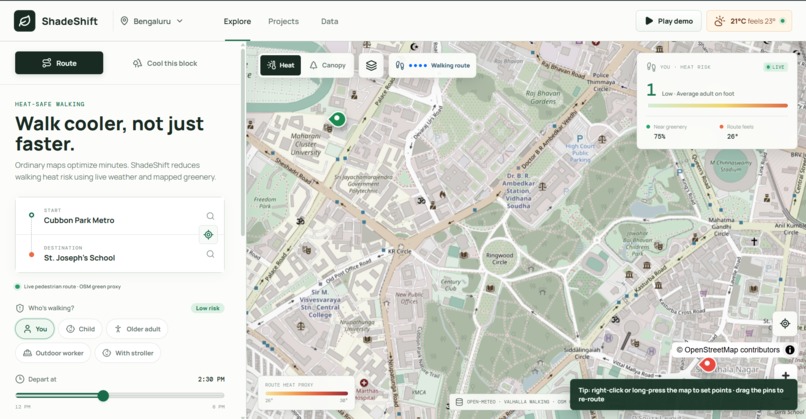Screen dimensions: 806x419
Task: Click the footprints icon in heat risk card
Action: [651, 67]
